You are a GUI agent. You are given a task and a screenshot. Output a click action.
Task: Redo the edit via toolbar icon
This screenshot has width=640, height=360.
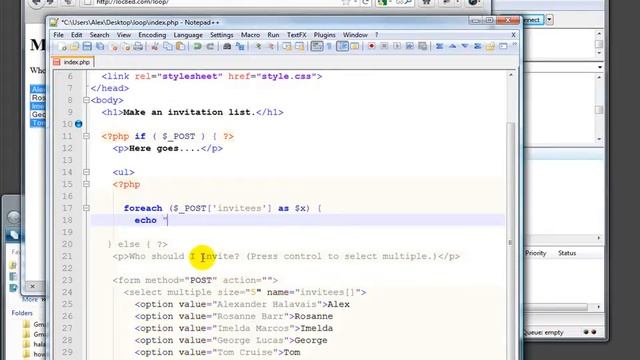pos(210,47)
